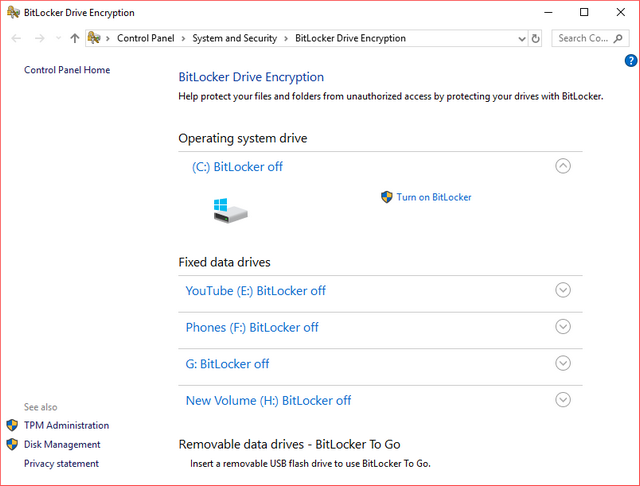Click the back navigation arrow
The width and height of the screenshot is (640, 486).
(16, 38)
